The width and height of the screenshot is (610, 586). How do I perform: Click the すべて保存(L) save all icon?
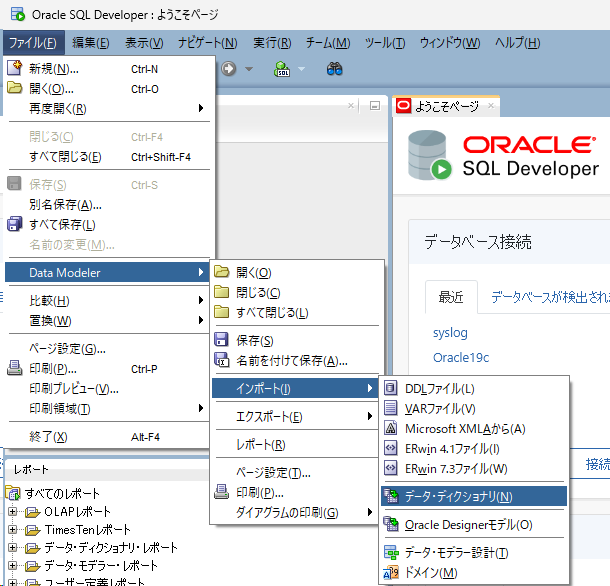pyautogui.click(x=15, y=224)
